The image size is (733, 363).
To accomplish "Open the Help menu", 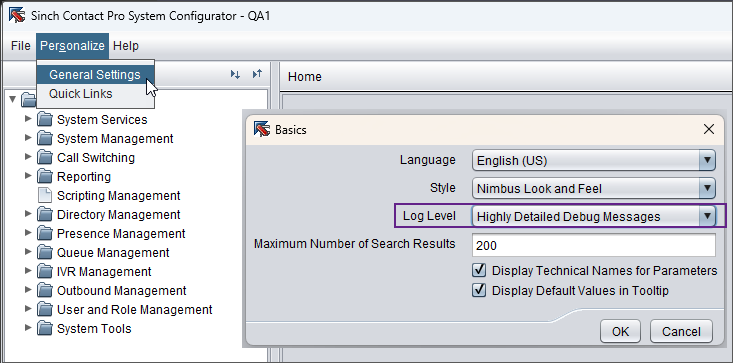I will tap(126, 46).
